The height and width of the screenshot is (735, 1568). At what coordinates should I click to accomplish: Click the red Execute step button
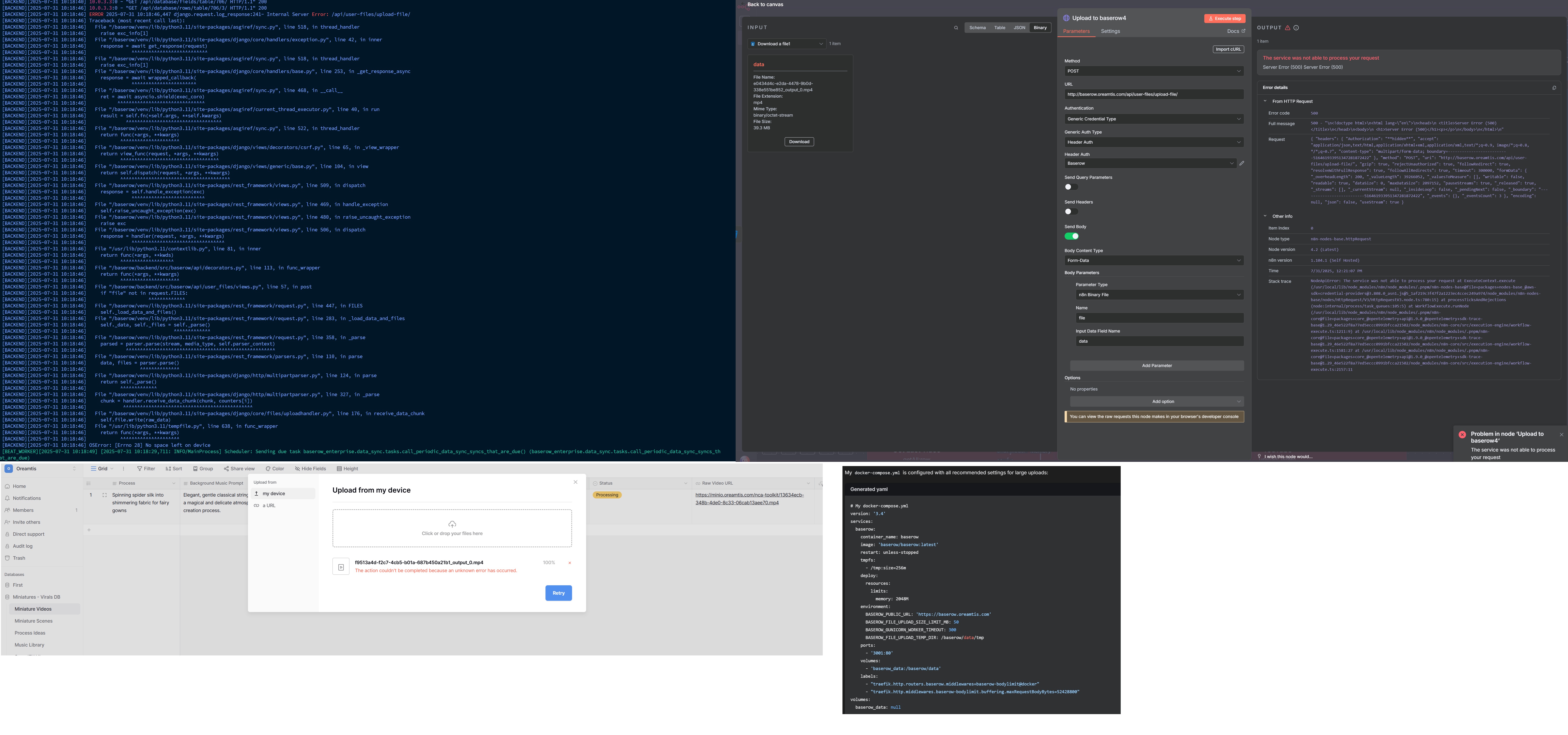point(1225,19)
